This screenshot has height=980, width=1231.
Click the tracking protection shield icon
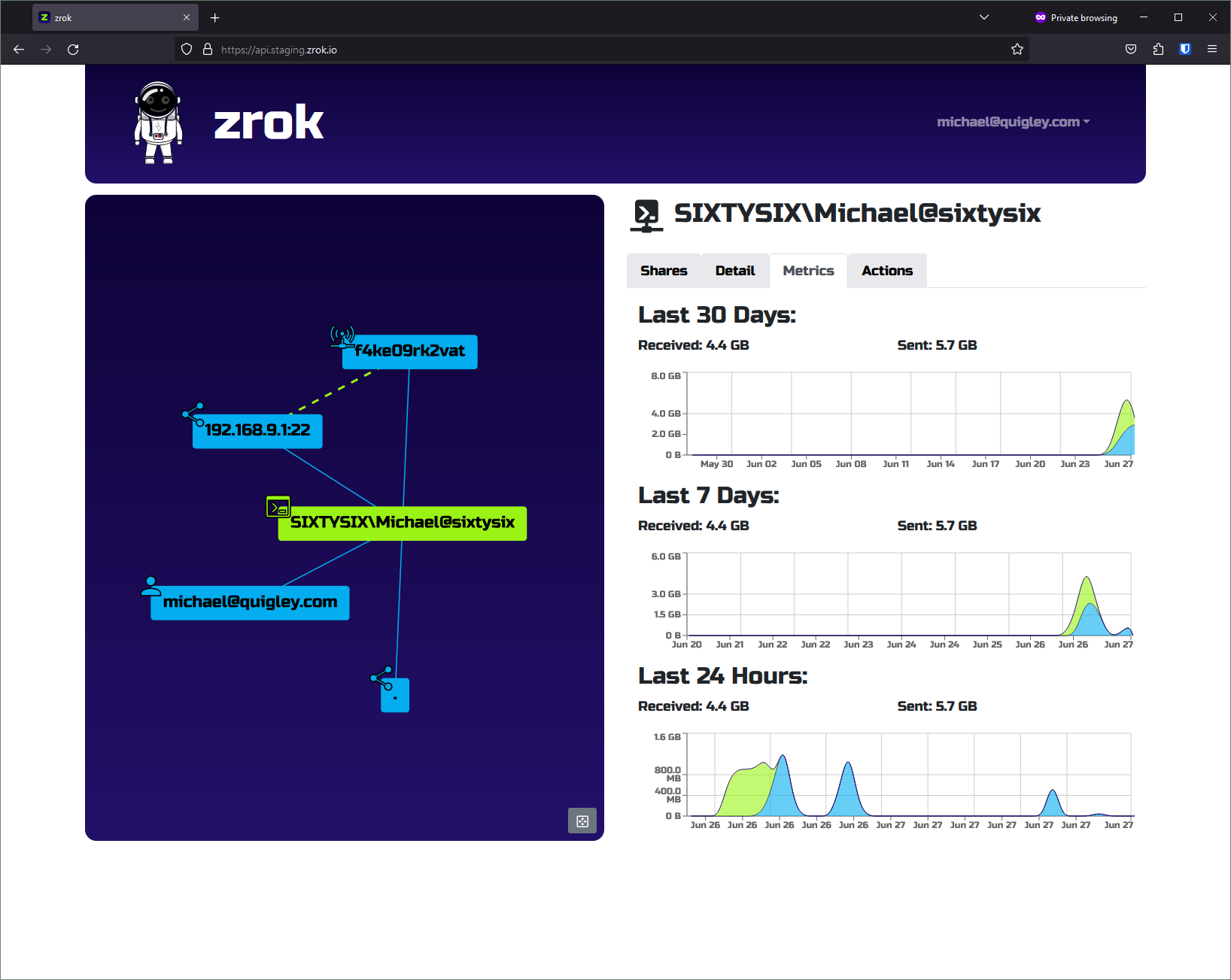[x=187, y=50]
